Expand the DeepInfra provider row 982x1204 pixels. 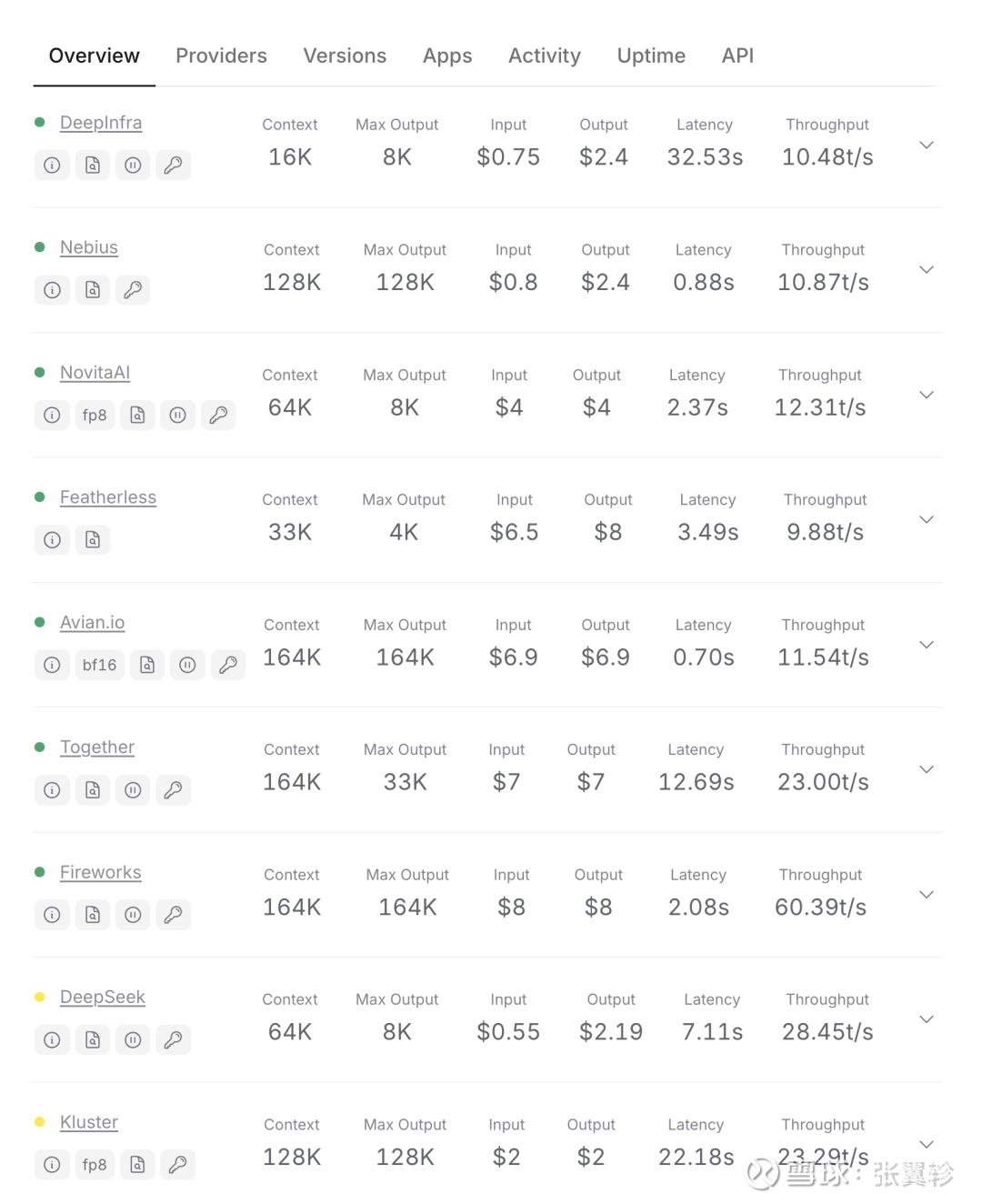pos(927,145)
